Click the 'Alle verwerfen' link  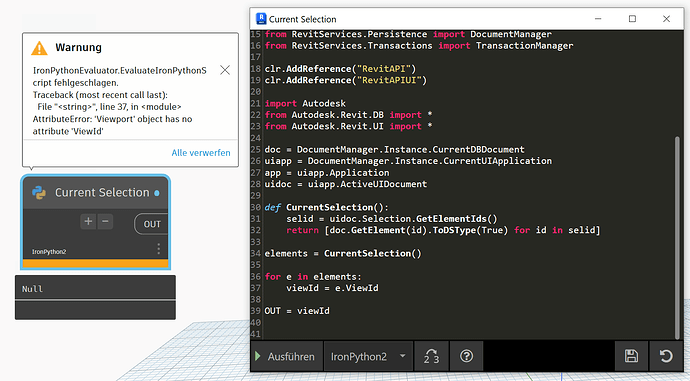click(201, 153)
